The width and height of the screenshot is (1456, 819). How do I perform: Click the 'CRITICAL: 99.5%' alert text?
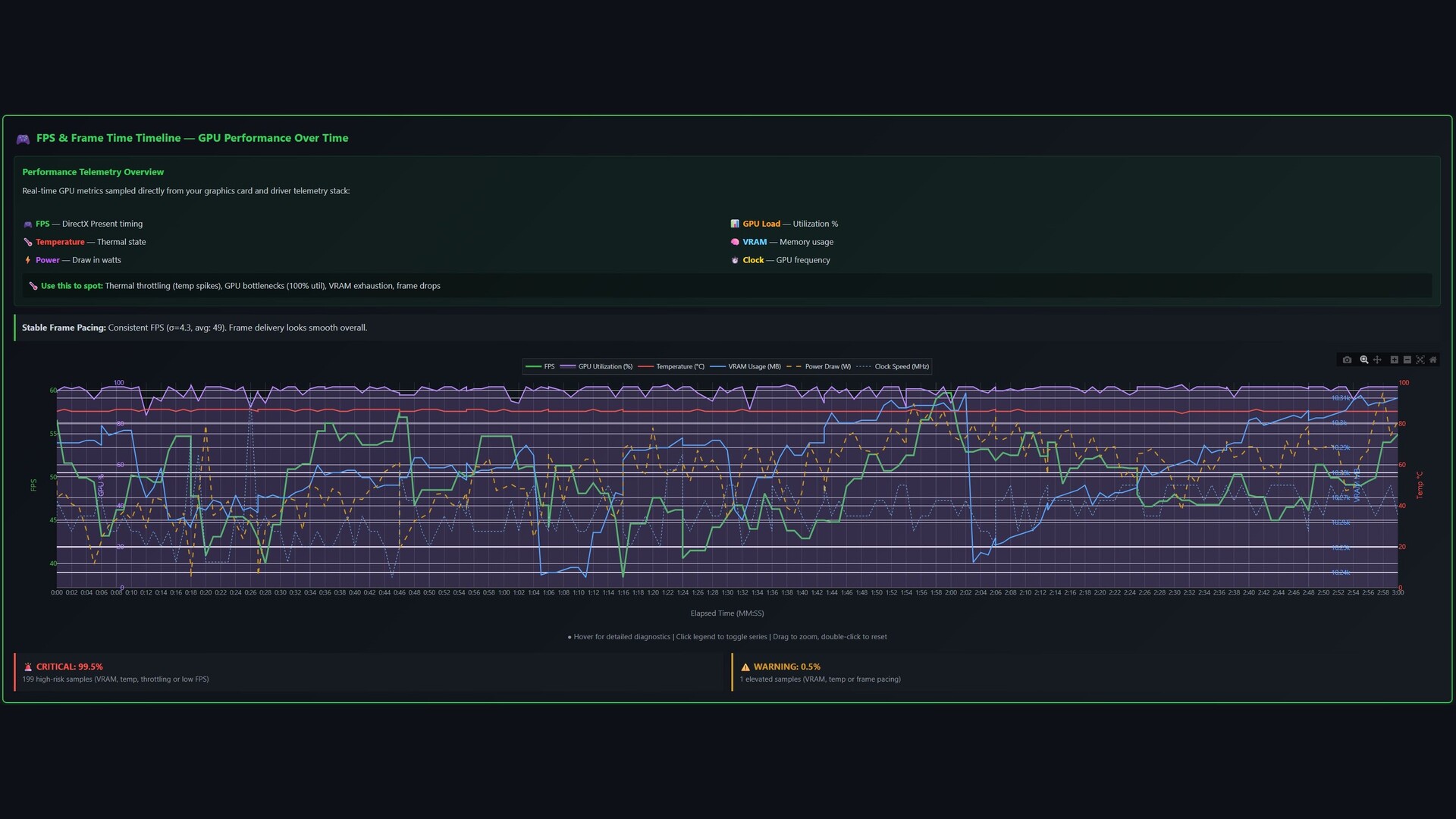[69, 667]
